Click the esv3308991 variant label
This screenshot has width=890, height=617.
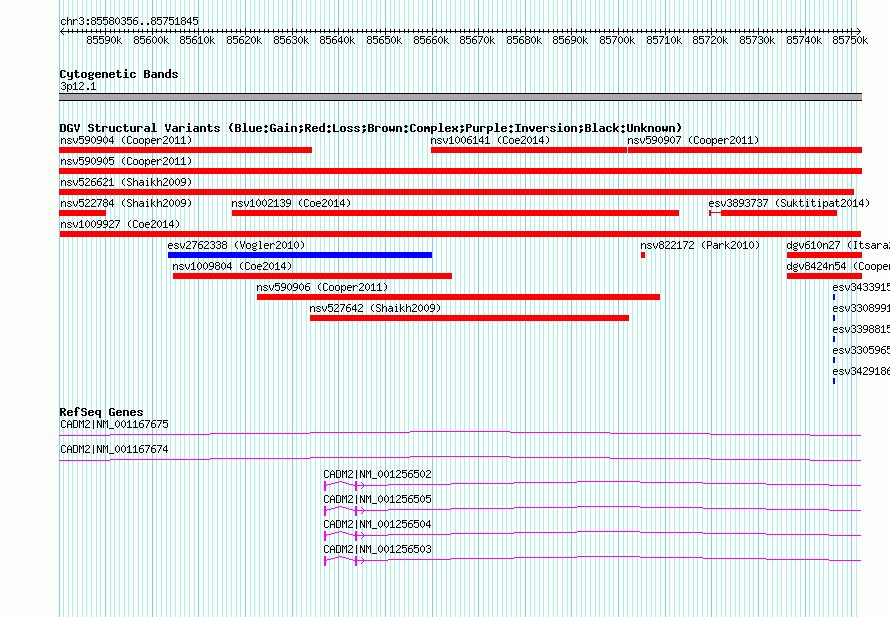pos(861,308)
